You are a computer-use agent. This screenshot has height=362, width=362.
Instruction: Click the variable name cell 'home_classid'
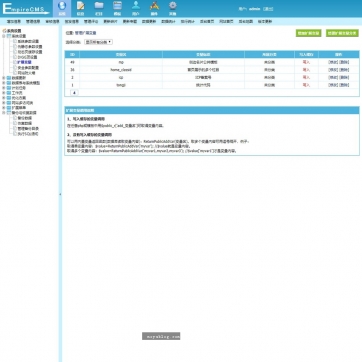click(x=121, y=70)
